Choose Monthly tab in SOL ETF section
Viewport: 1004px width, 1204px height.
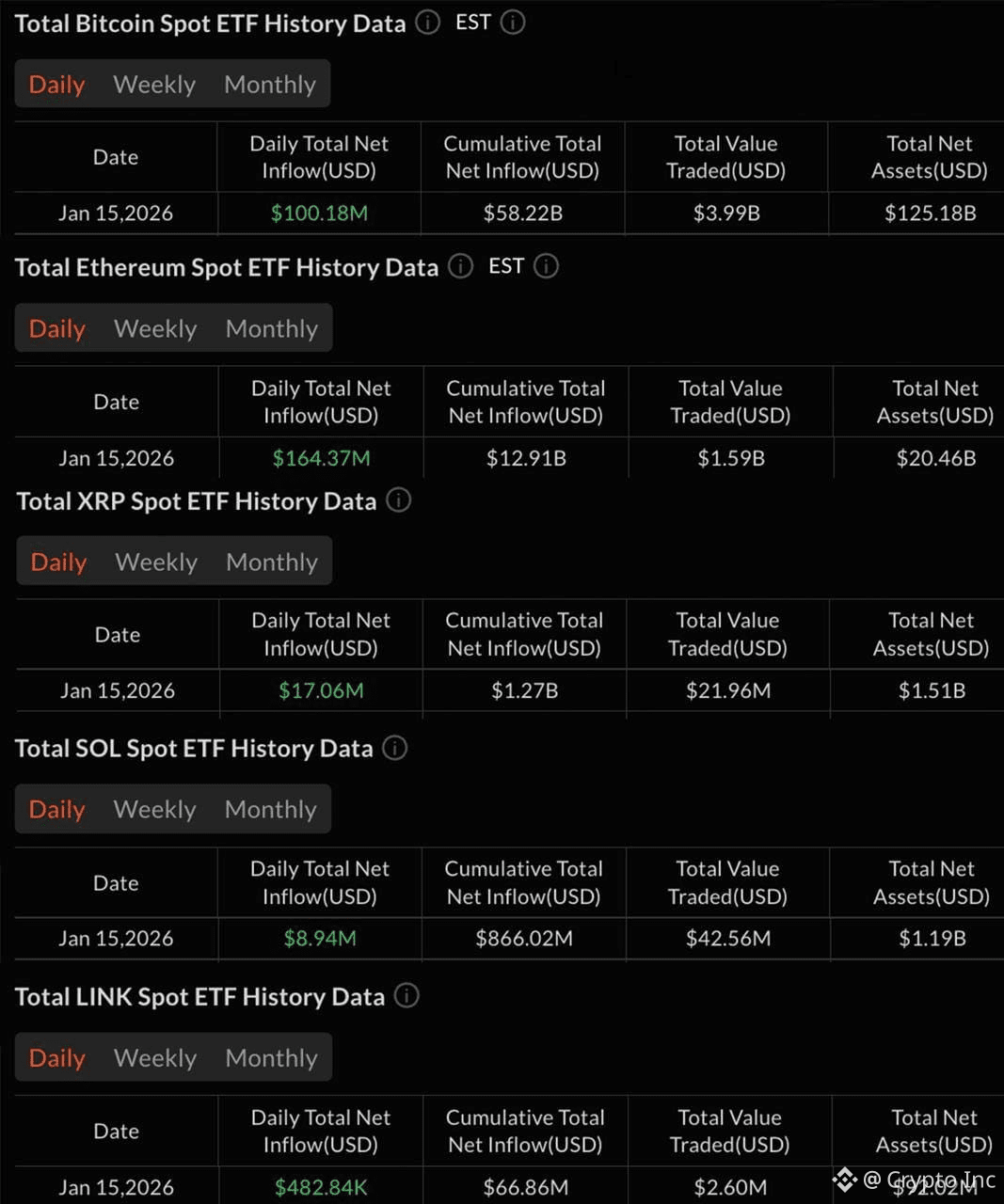pos(271,810)
